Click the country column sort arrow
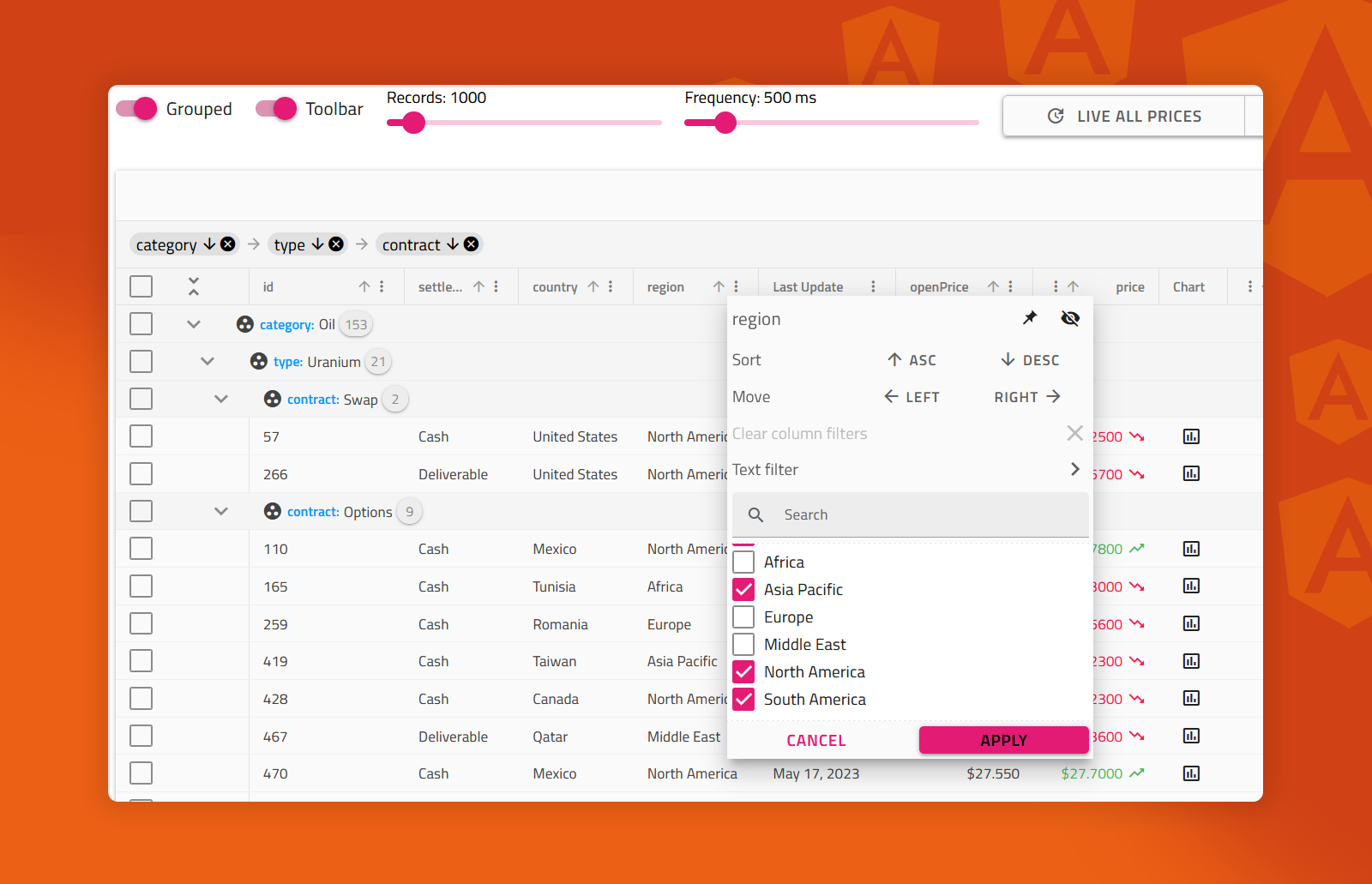1372x884 pixels. [593, 287]
